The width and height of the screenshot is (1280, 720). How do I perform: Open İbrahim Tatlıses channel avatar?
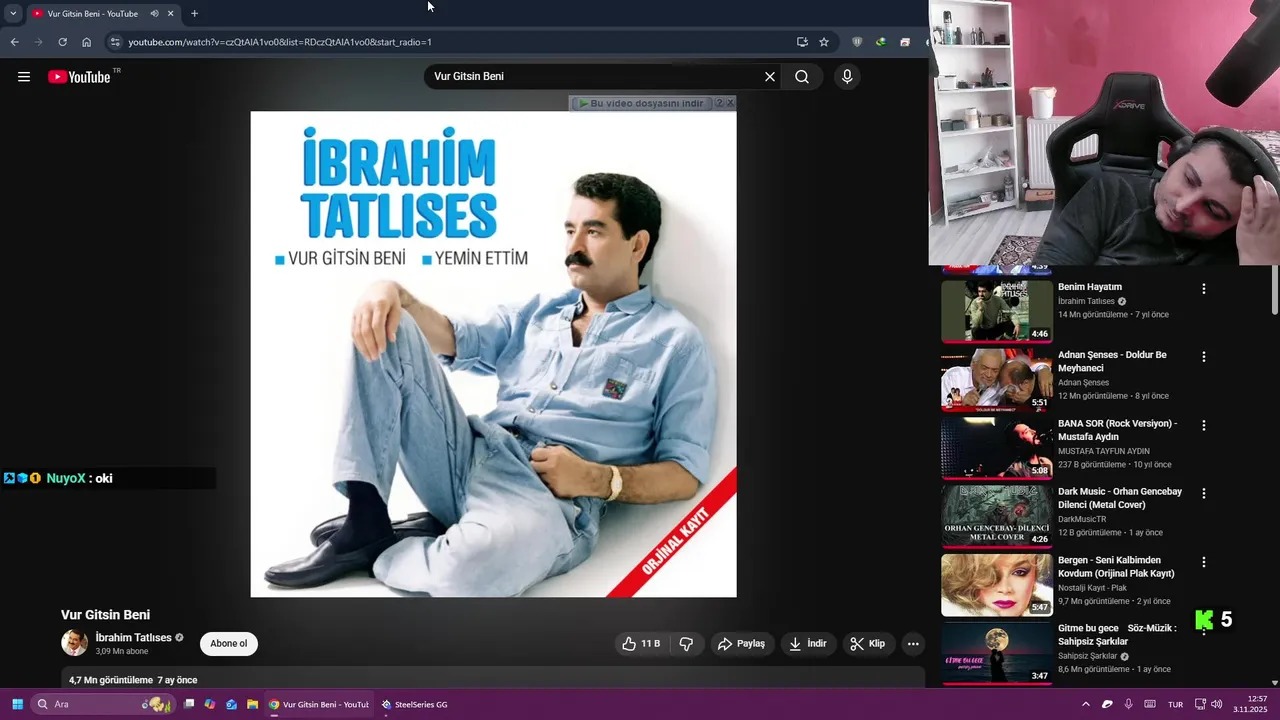point(74,643)
